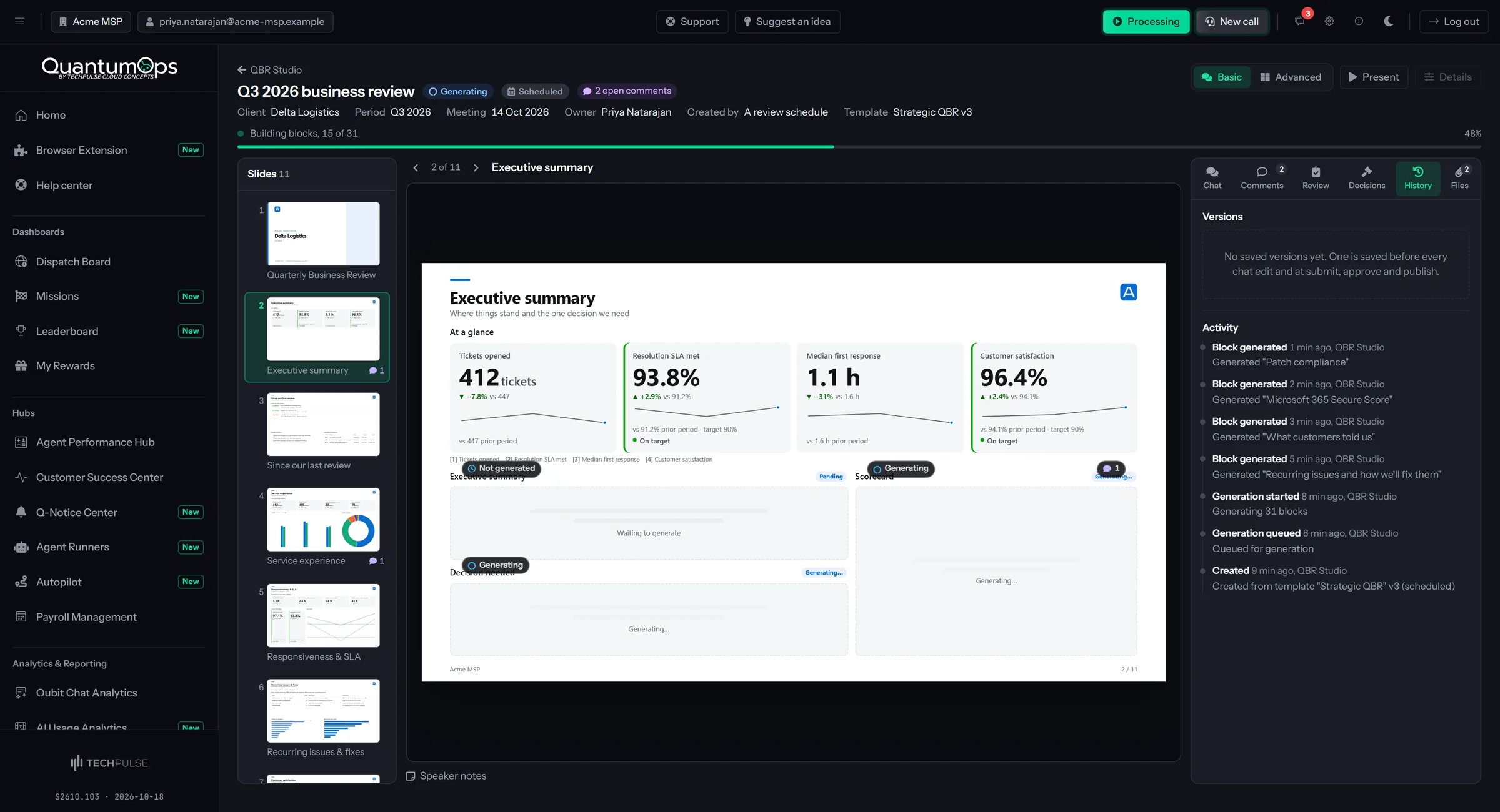Open Browser Extension puzzle item

[109, 150]
